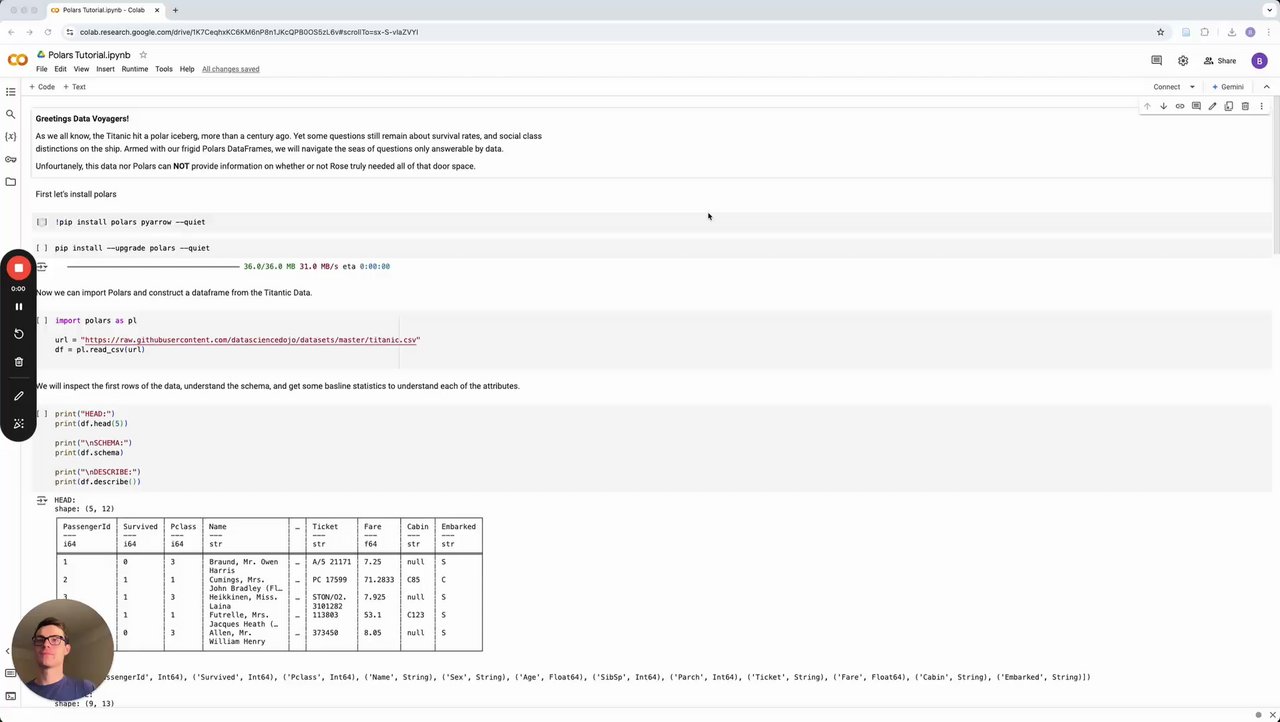This screenshot has height=722, width=1280.
Task: Open the Connect runtime dropdown arrow
Action: point(1192,87)
